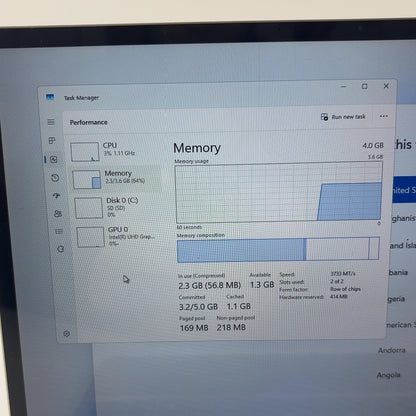The width and height of the screenshot is (416, 416).
Task: Open the three-dot more options menu
Action: [384, 116]
